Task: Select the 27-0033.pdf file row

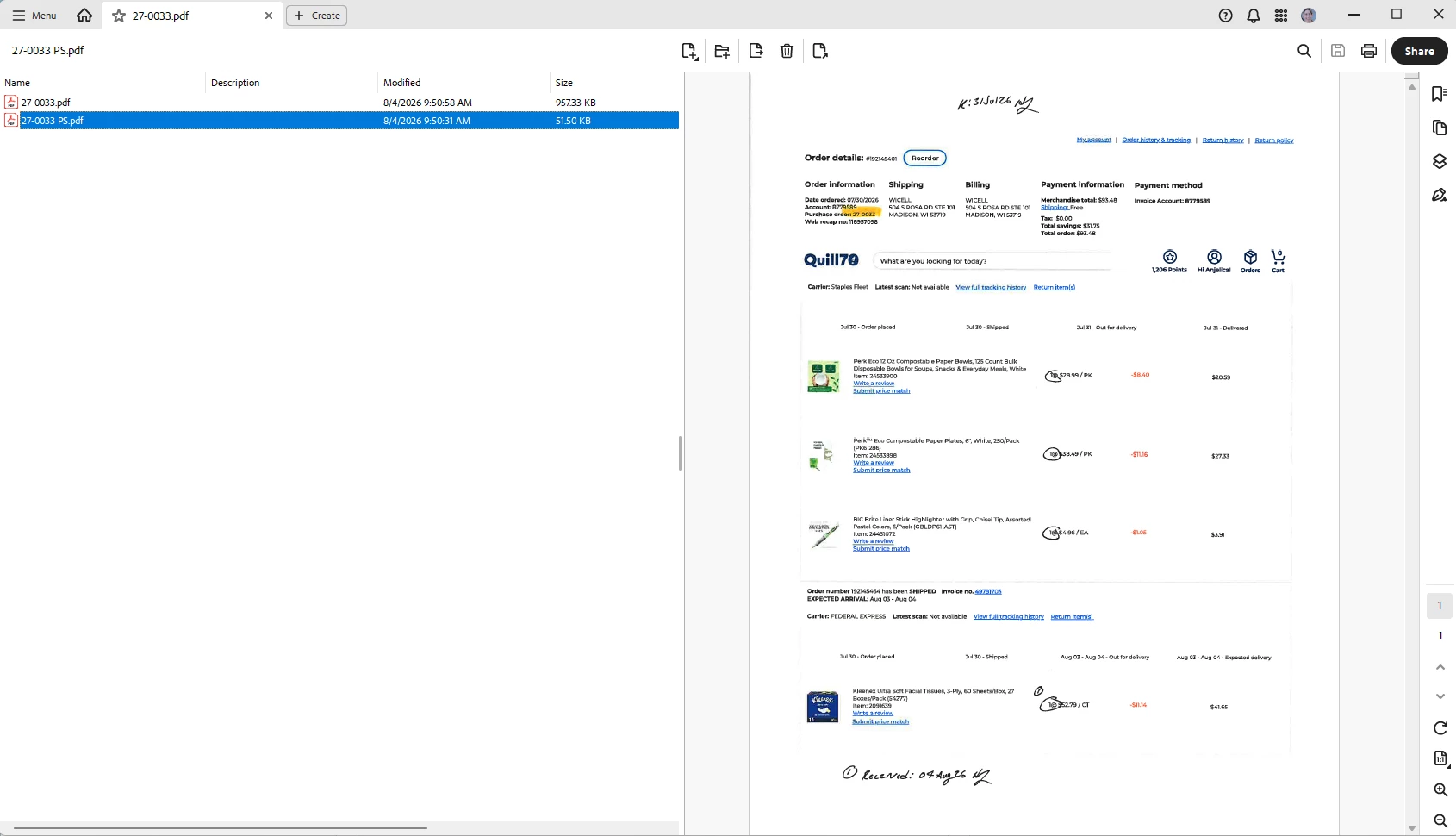Action: (x=339, y=103)
